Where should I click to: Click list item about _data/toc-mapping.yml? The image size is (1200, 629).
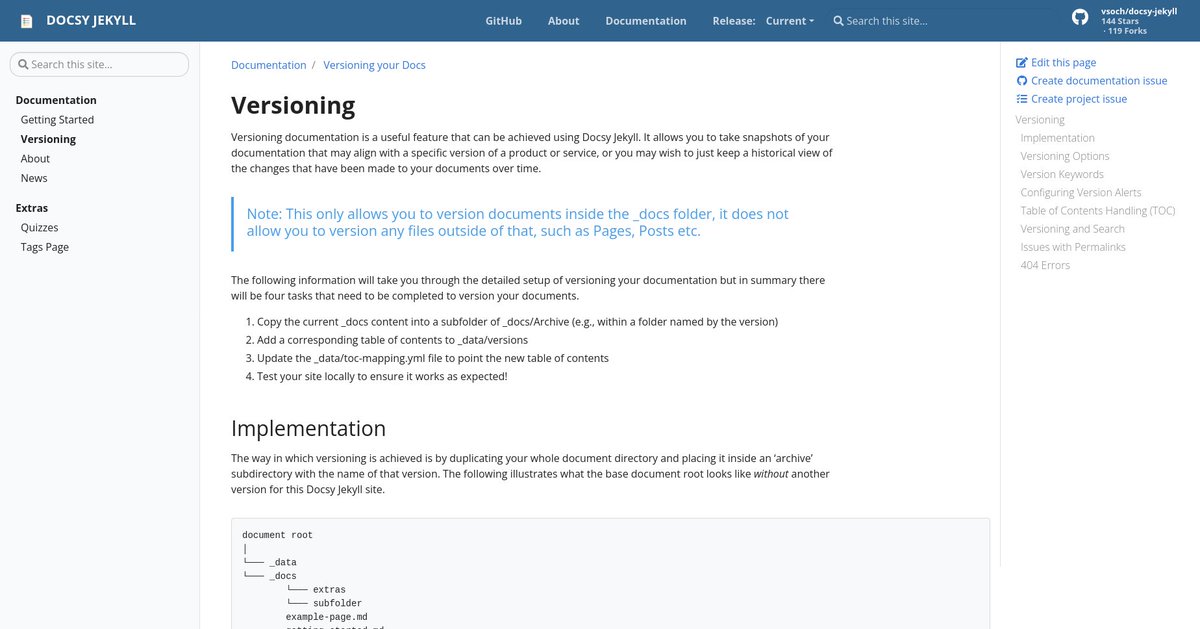click(x=433, y=358)
